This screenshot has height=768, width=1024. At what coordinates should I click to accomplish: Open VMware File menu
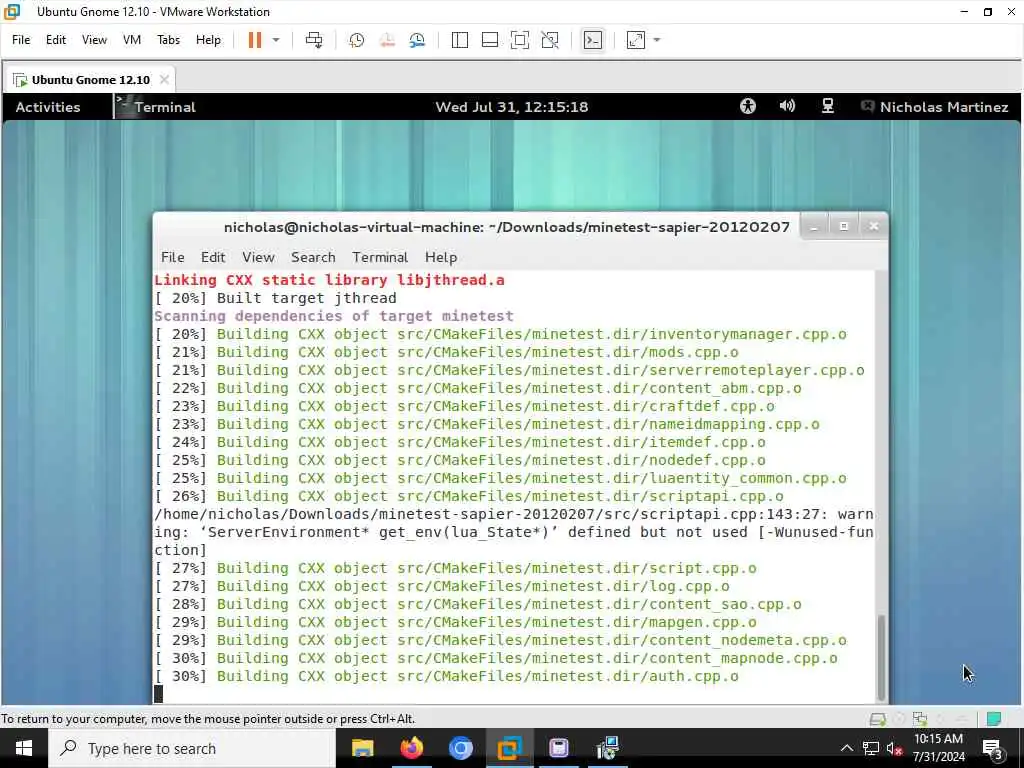coord(21,40)
